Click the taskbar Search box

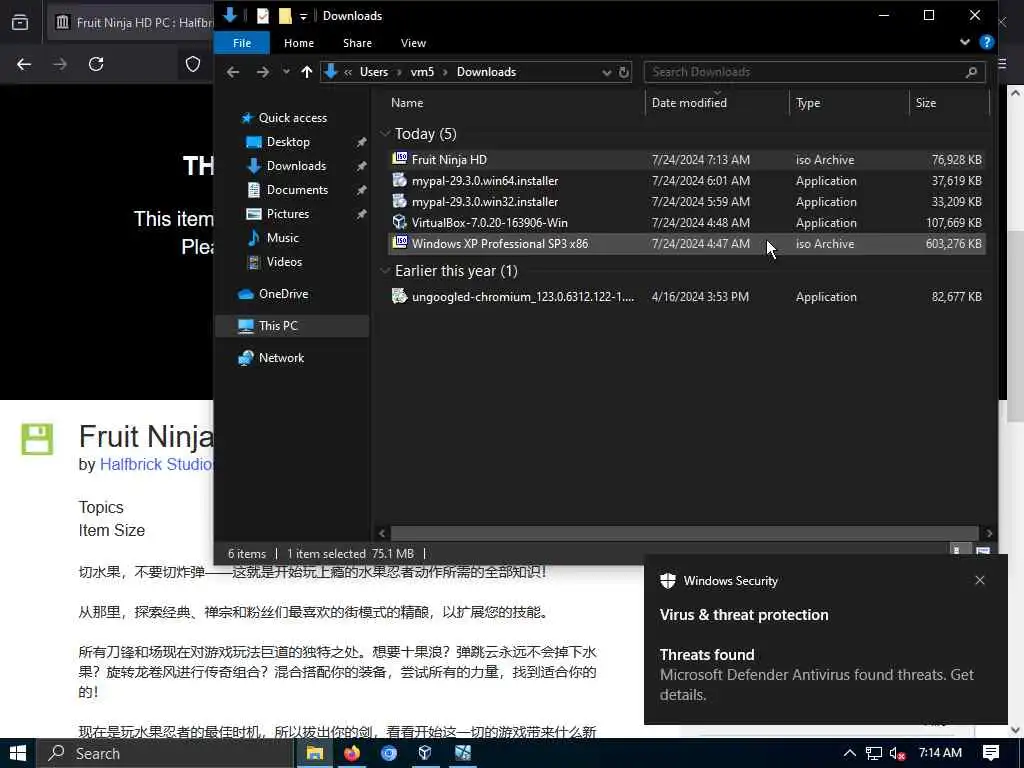click(165, 753)
